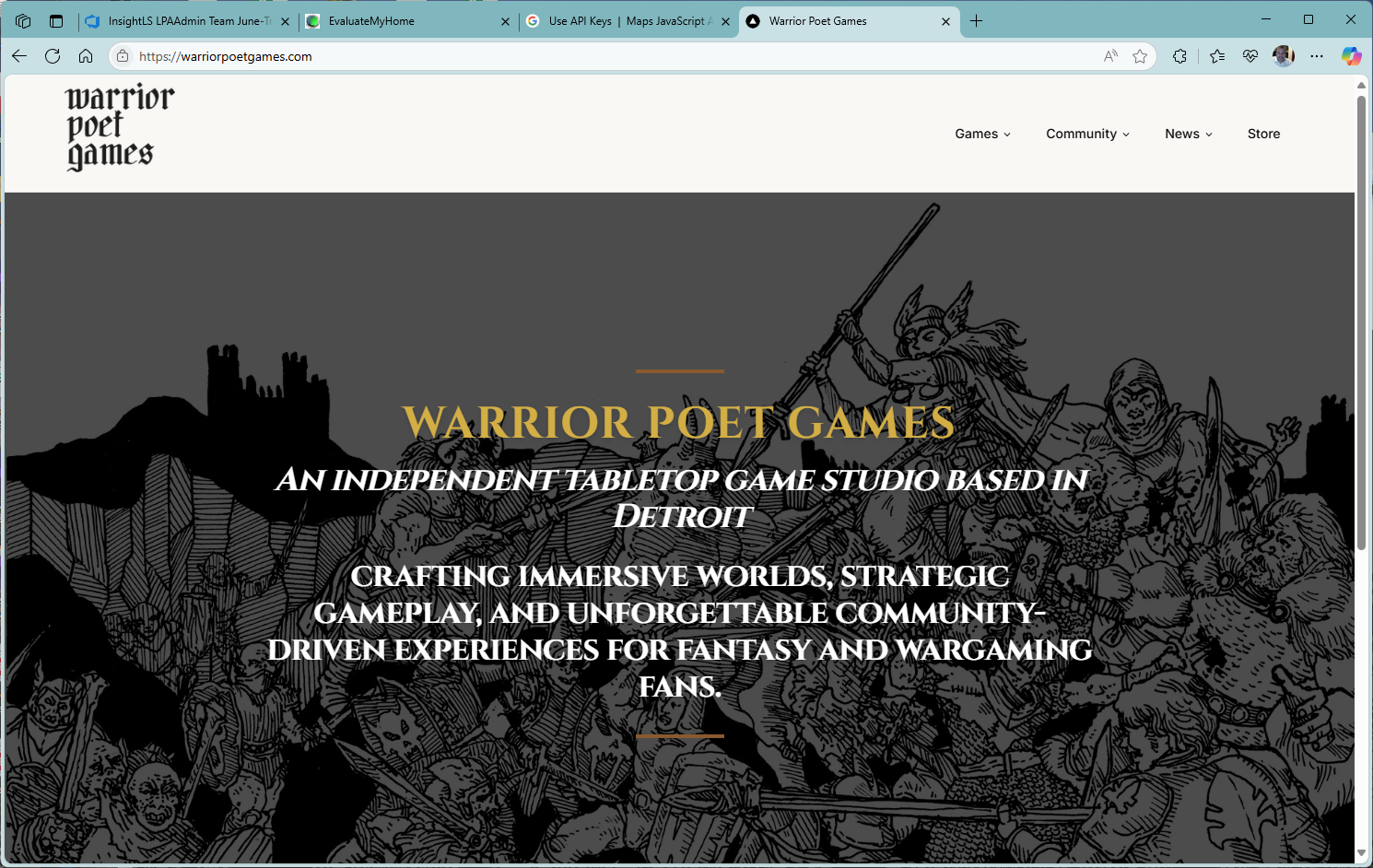This screenshot has height=868, width=1373.
Task: Expand the Community dropdown
Action: pos(1087,134)
